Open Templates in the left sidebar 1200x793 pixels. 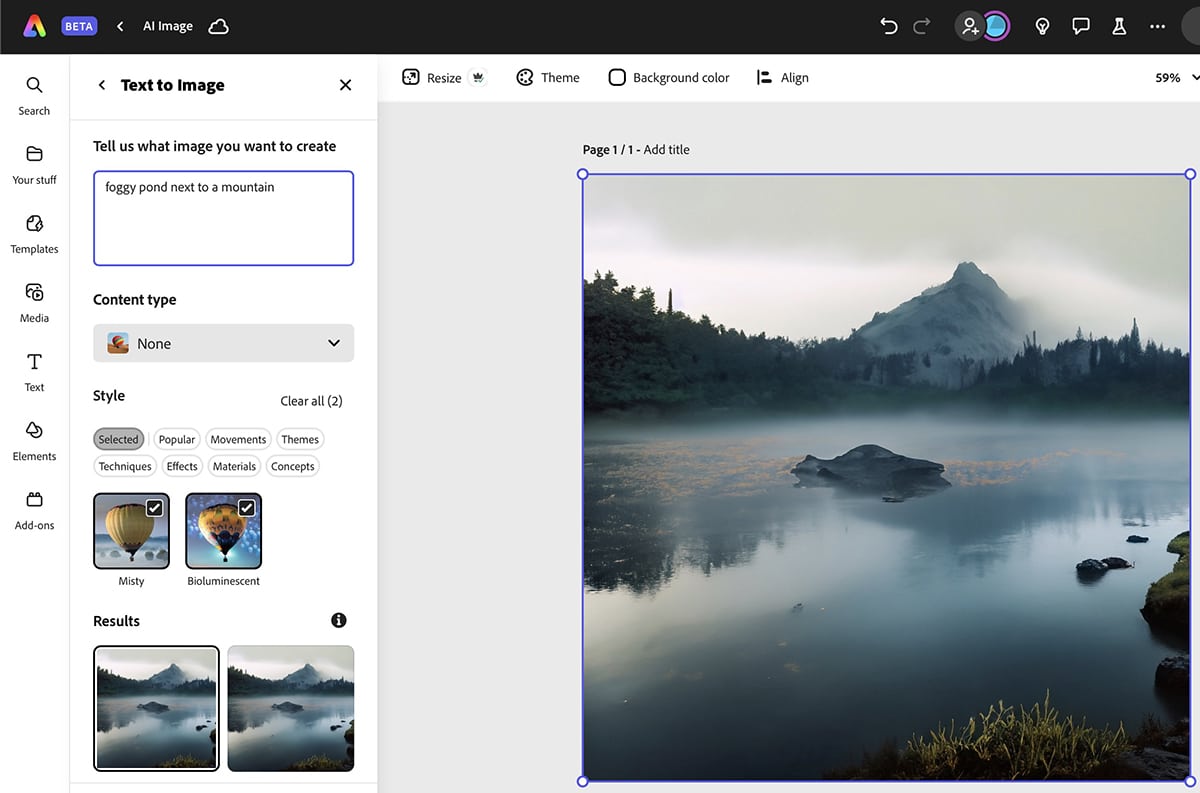coord(34,233)
